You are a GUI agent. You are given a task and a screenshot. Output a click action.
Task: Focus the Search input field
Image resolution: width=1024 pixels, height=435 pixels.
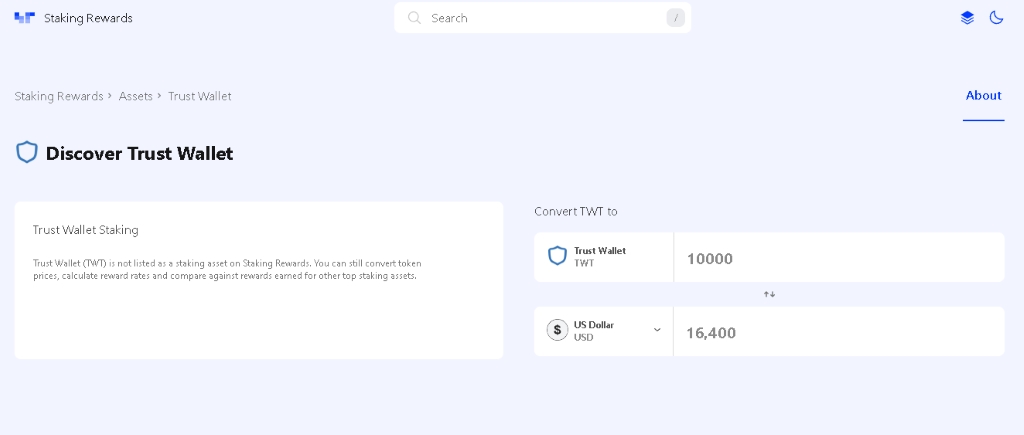pos(540,18)
